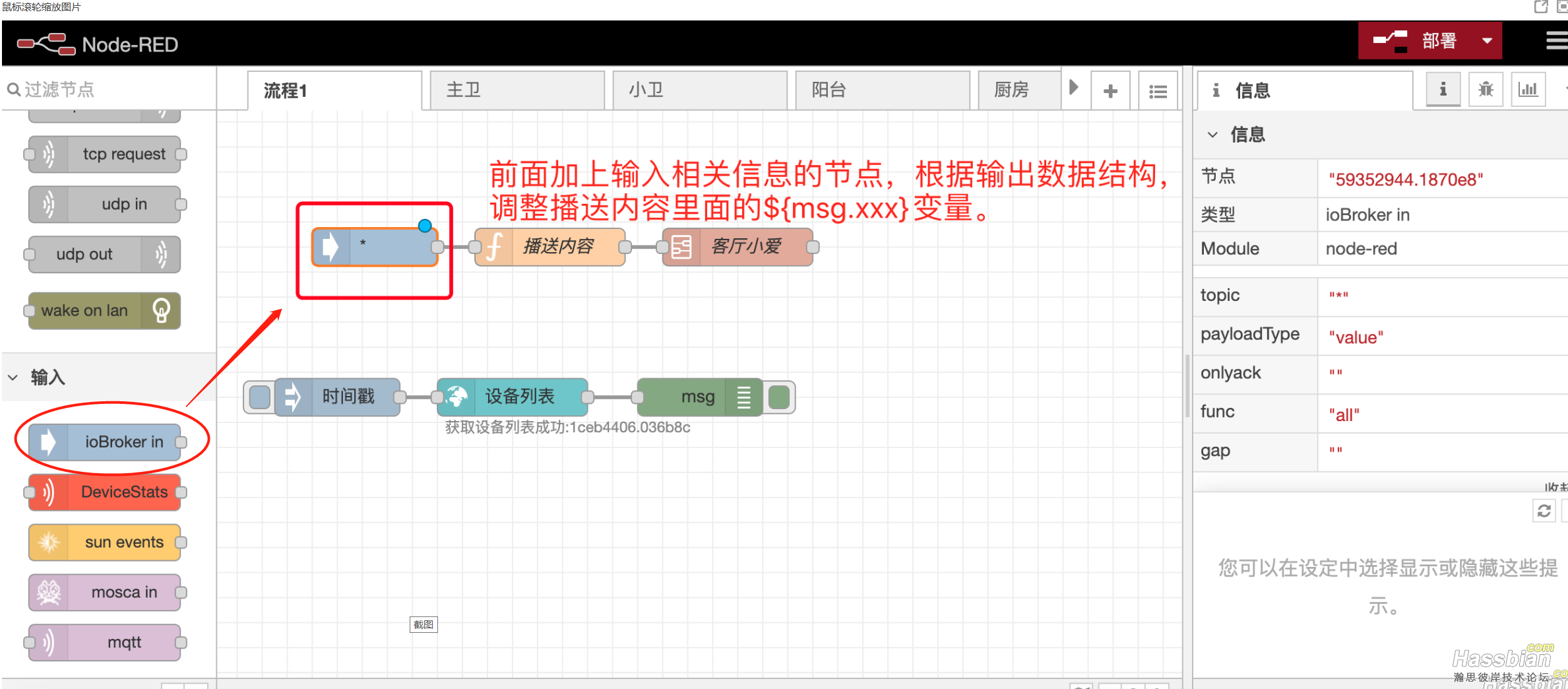Screen dimensions: 1568x689
Task: Select the wake on lan palette node
Action: click(105, 311)
